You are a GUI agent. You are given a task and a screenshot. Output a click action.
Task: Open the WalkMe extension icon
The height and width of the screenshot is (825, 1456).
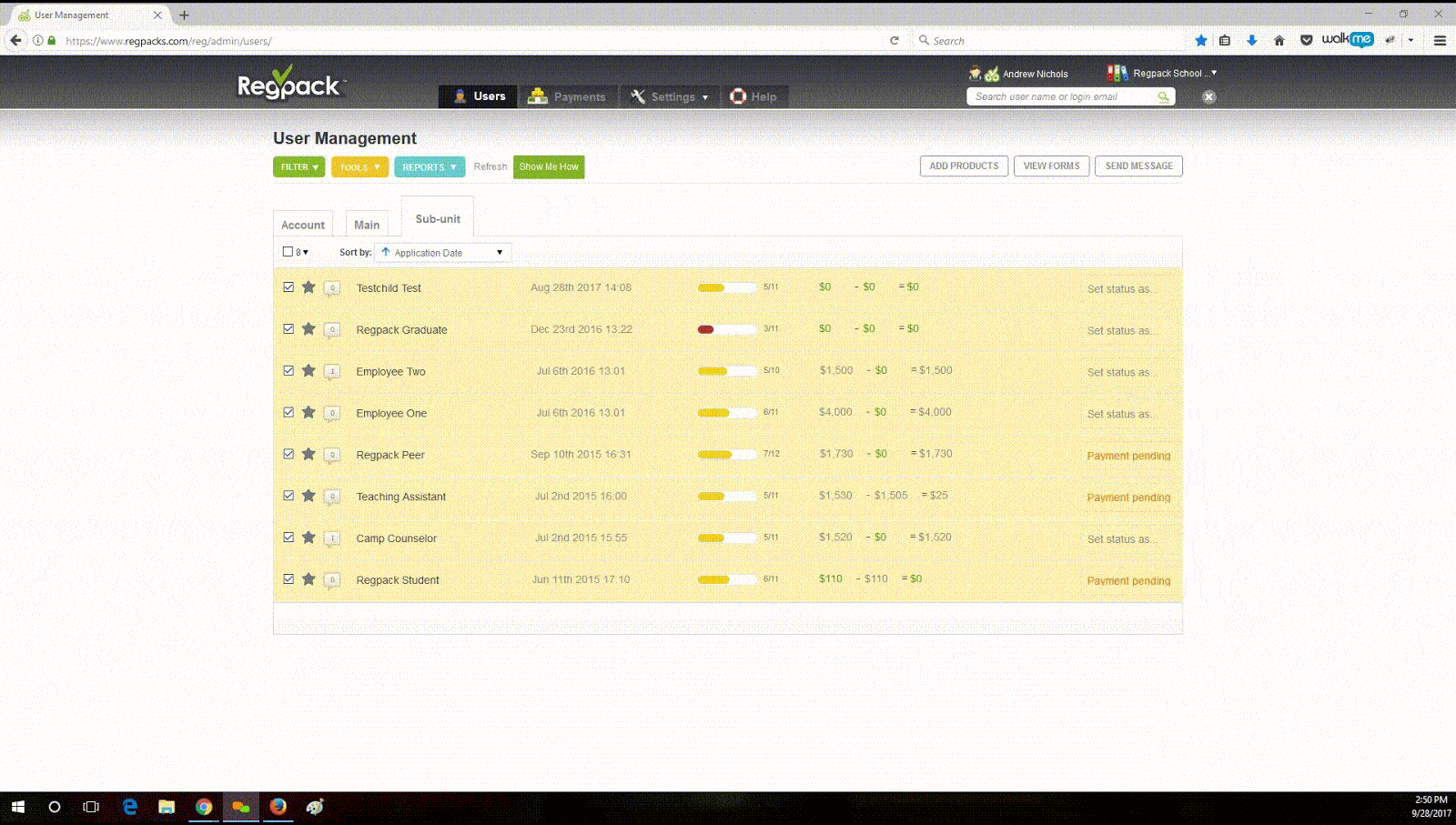1347,39
